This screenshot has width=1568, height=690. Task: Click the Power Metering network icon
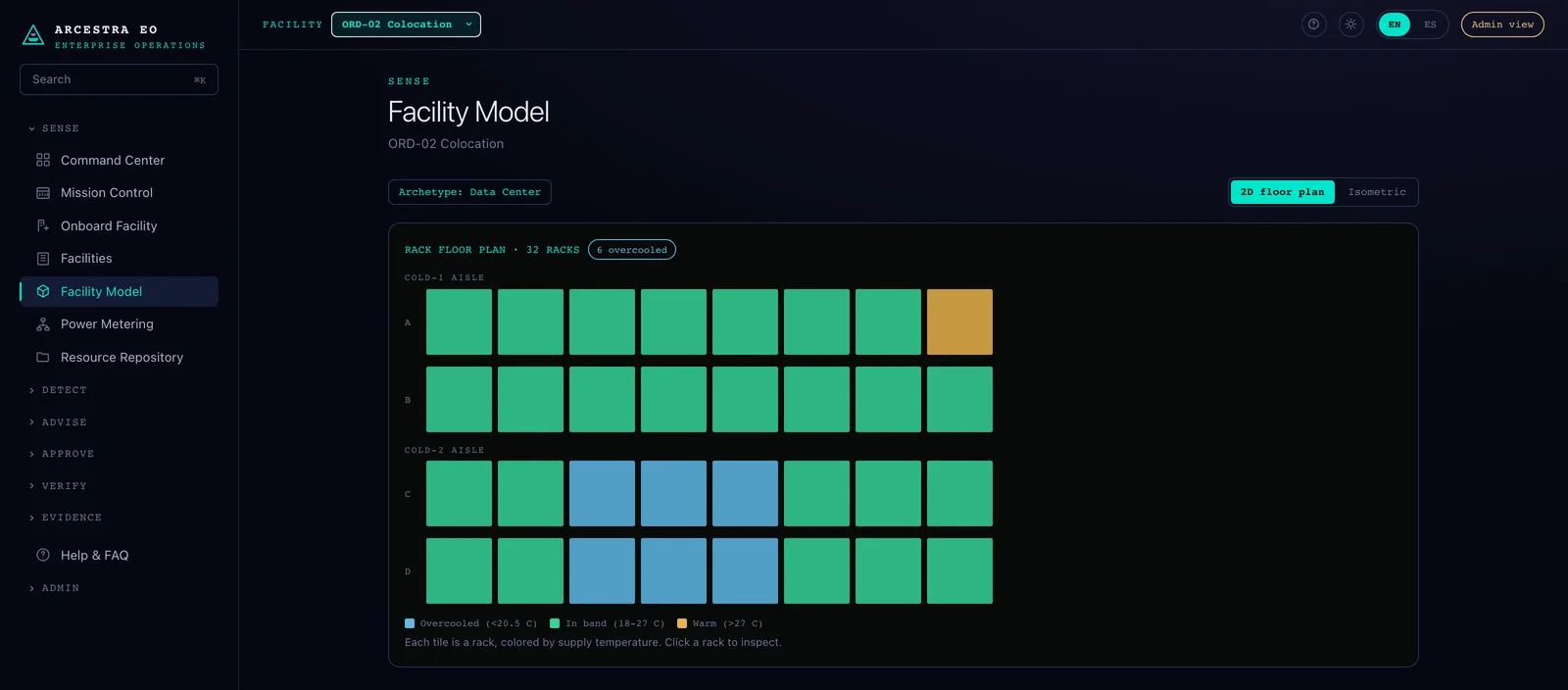click(x=43, y=324)
